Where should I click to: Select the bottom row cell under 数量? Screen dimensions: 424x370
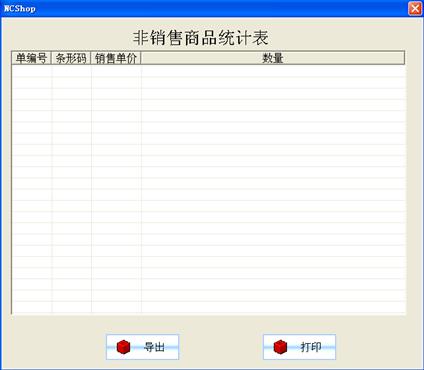point(273,307)
